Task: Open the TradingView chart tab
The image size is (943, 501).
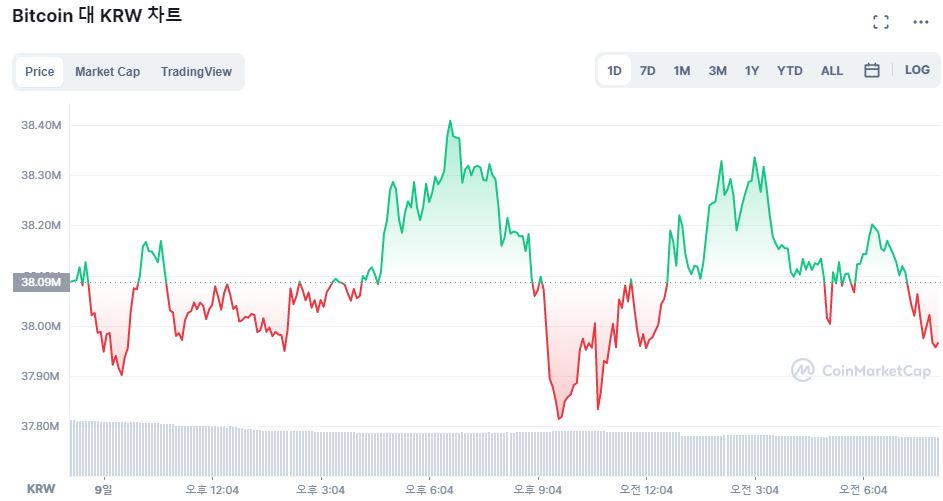Action: point(196,72)
